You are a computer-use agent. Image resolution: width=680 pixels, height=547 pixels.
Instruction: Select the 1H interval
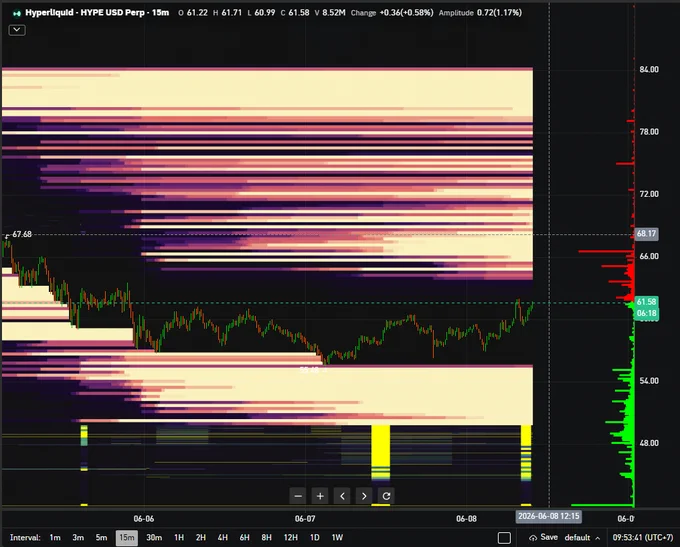pos(179,537)
